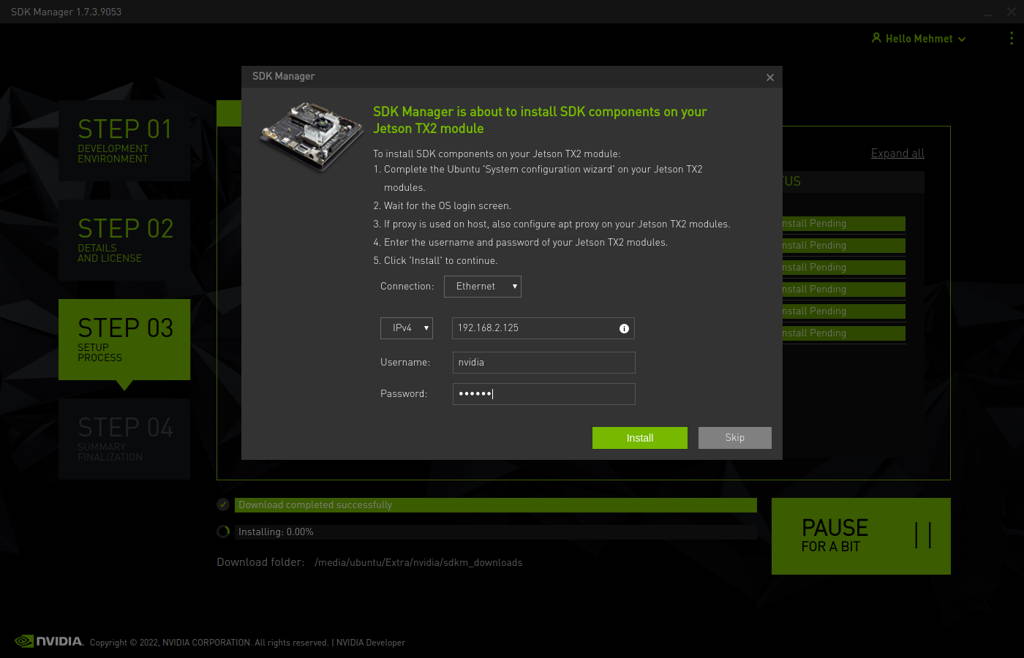Focus the Username field containing nvidia

(543, 362)
